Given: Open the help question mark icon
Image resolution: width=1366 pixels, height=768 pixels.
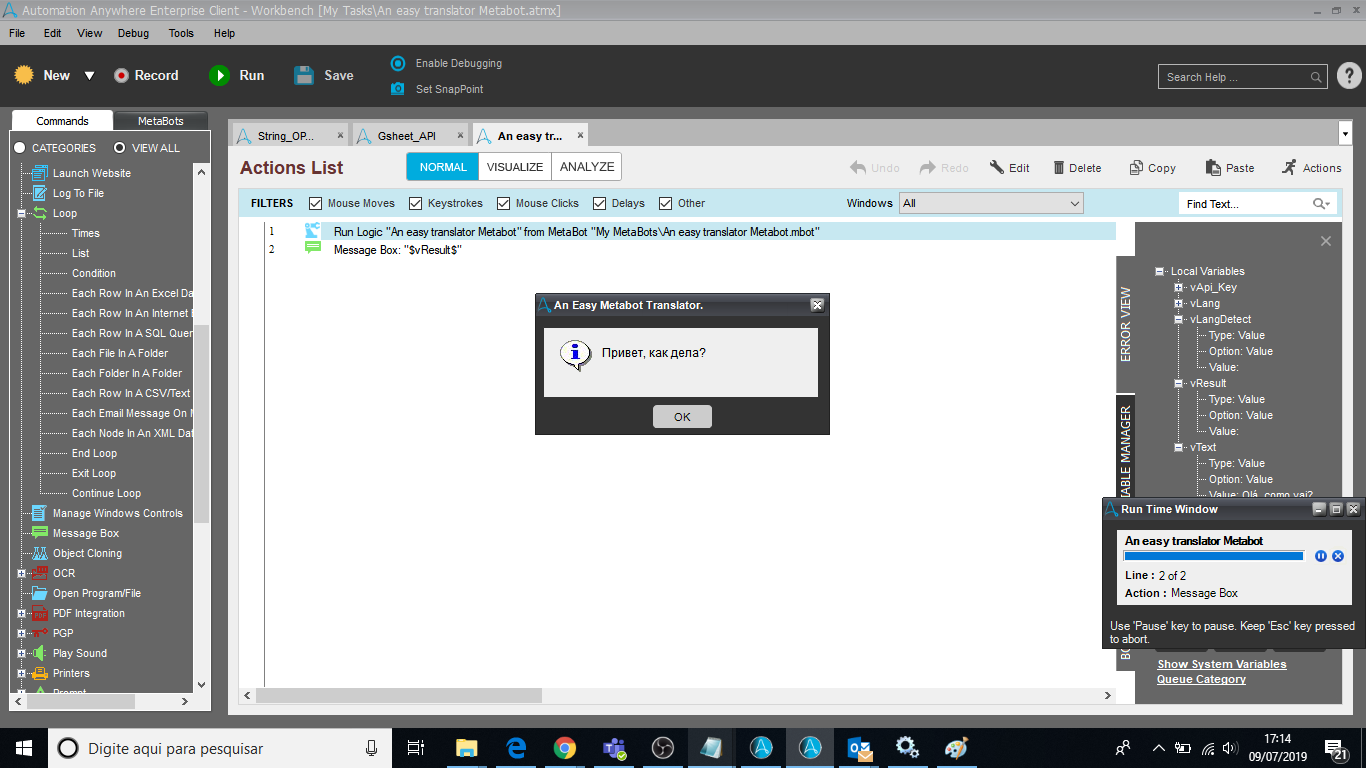Looking at the screenshot, I should [1348, 76].
